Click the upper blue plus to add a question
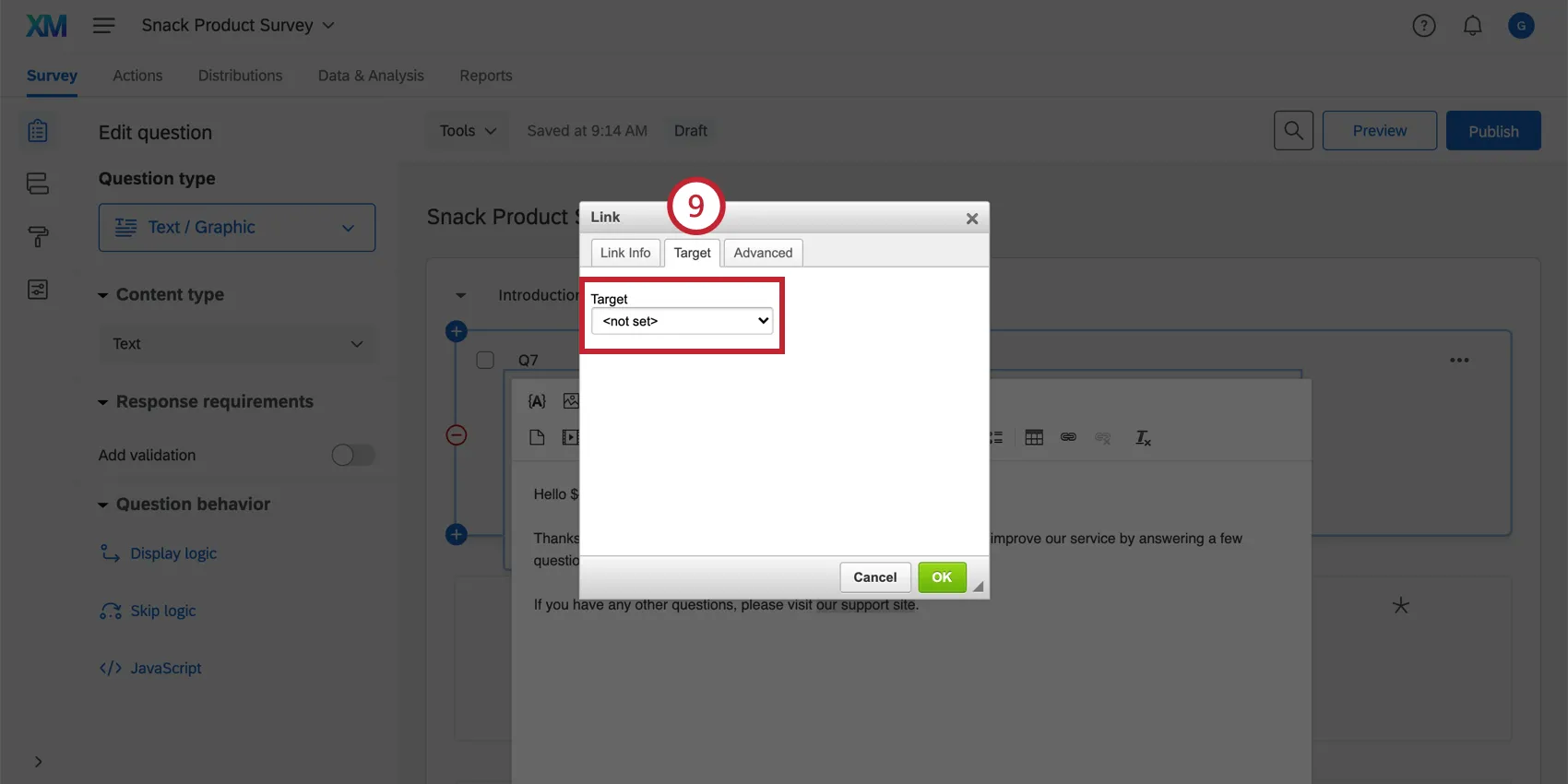The image size is (1568, 784). coord(456,331)
